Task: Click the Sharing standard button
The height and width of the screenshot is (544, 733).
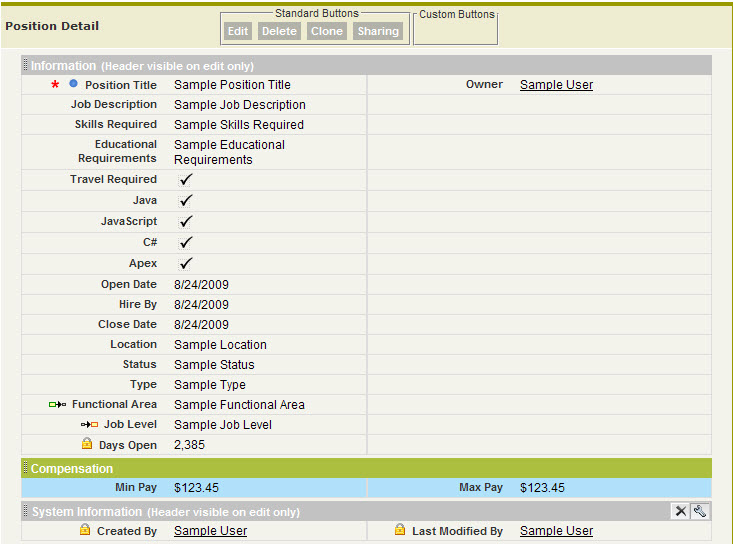Action: pos(378,31)
